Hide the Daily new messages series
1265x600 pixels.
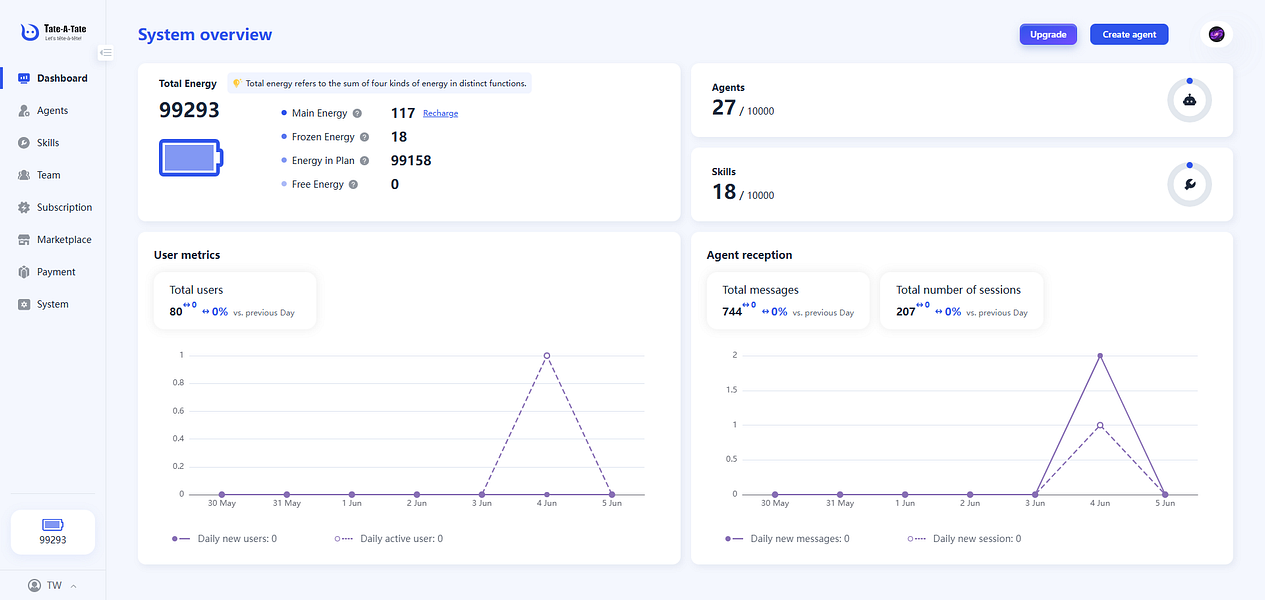tap(787, 539)
